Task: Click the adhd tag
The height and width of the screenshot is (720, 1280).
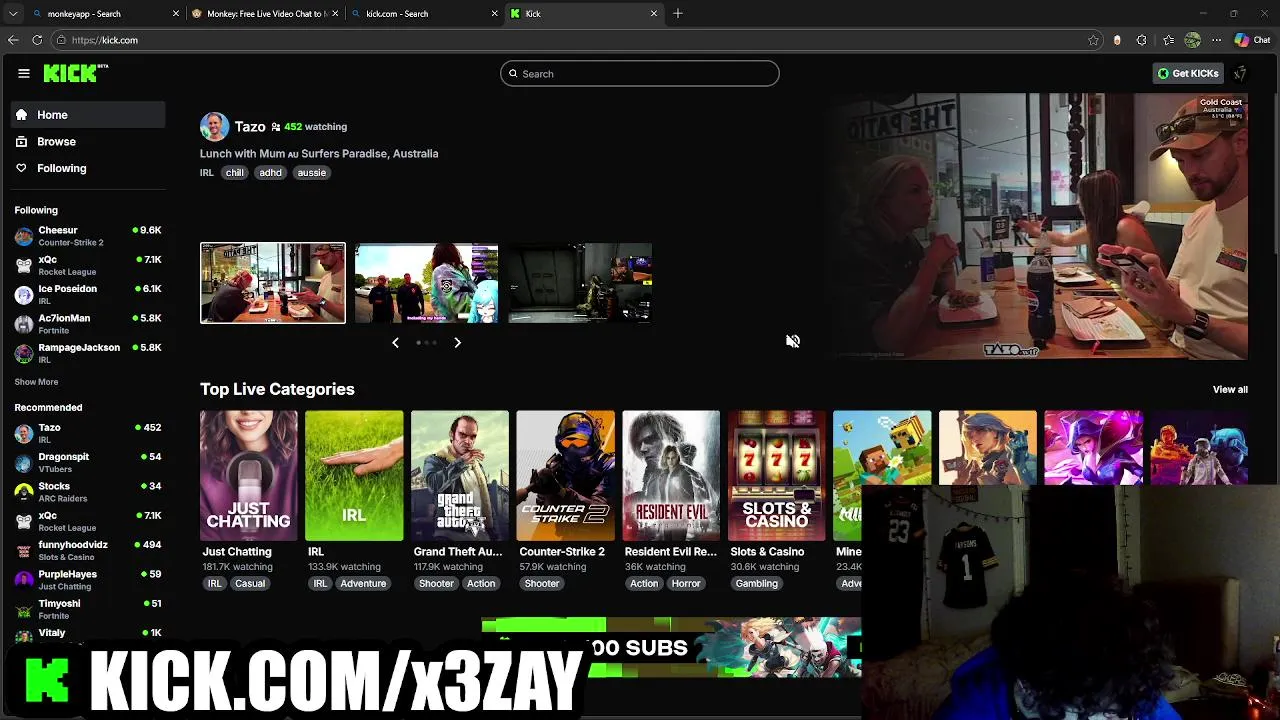Action: tap(270, 173)
